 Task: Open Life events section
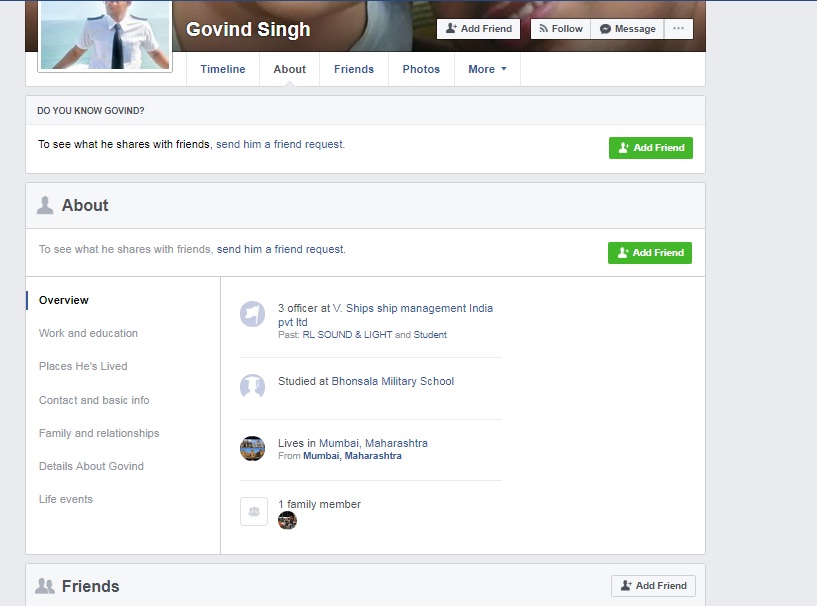(66, 499)
